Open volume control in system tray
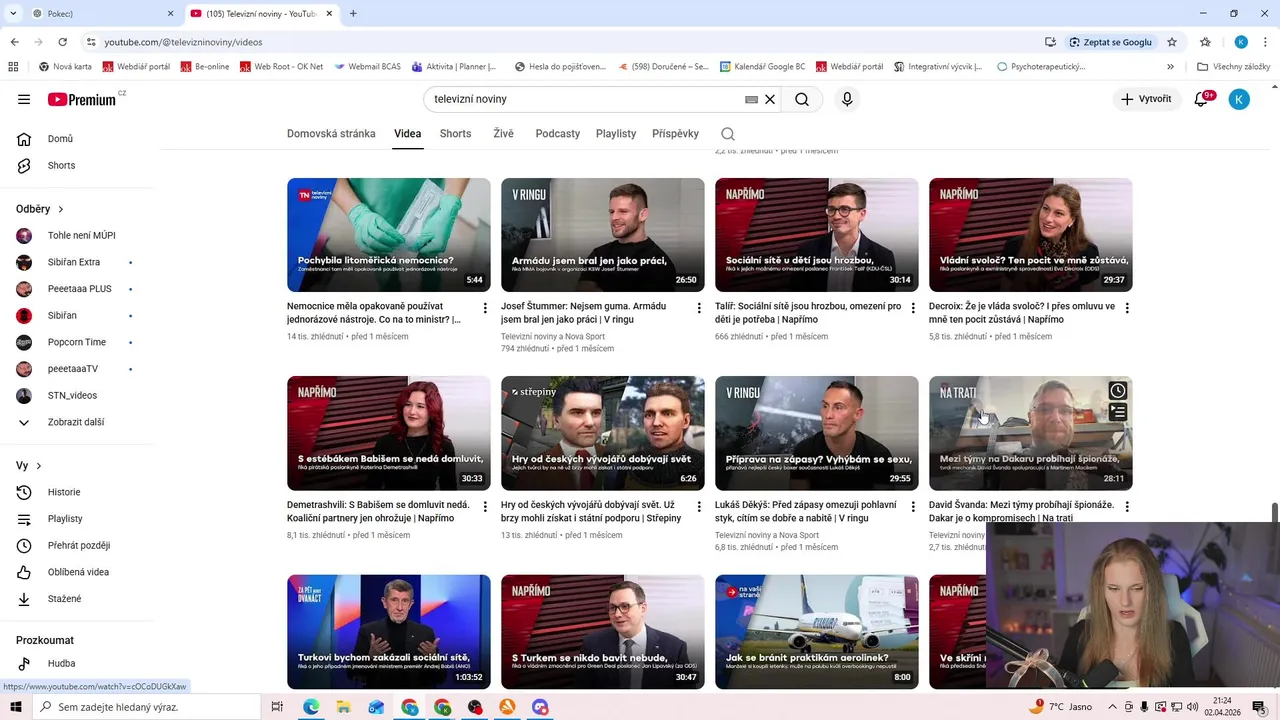 click(1192, 707)
